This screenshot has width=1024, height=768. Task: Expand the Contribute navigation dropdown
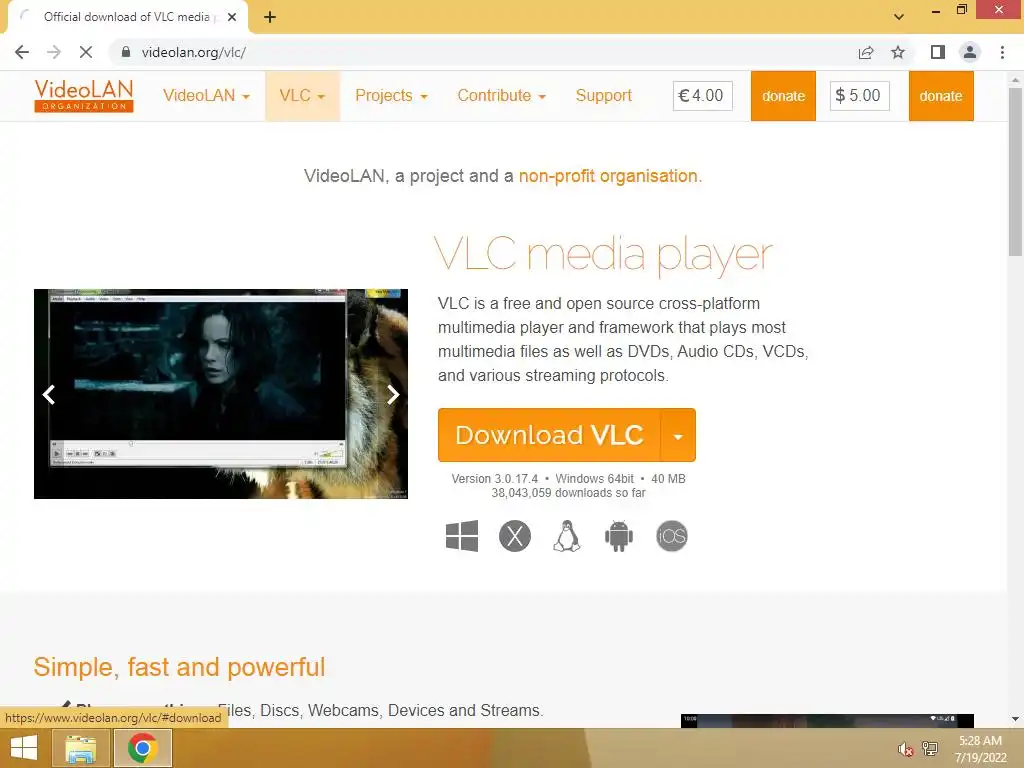502,96
